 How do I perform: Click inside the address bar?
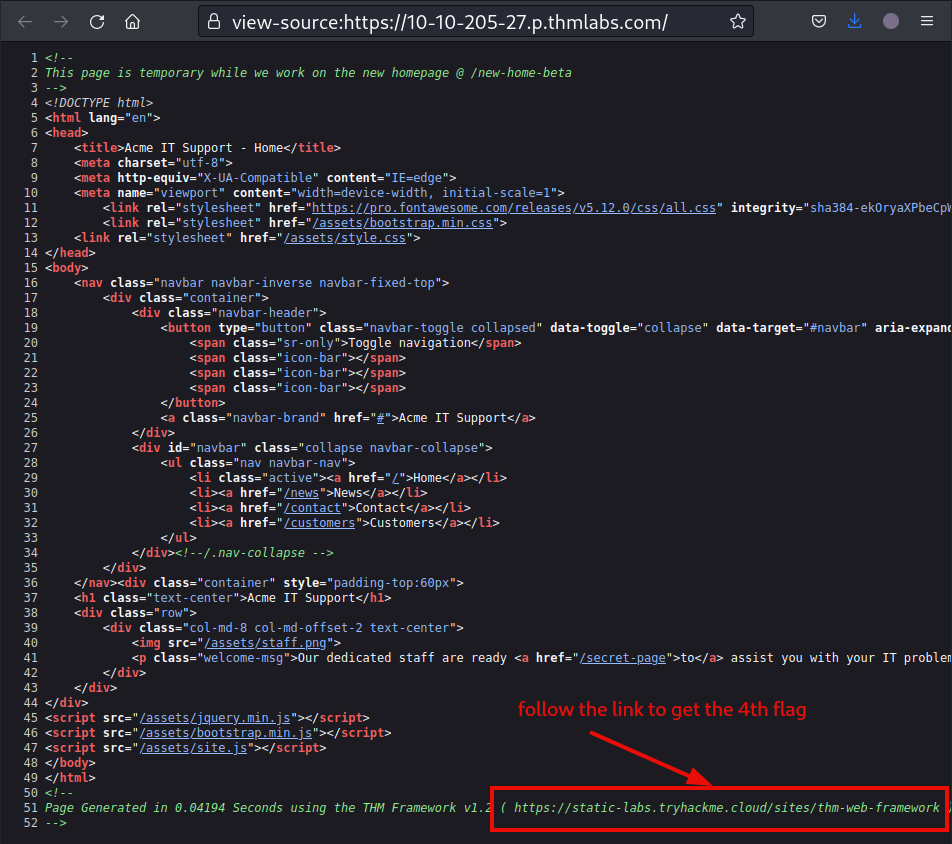point(450,21)
